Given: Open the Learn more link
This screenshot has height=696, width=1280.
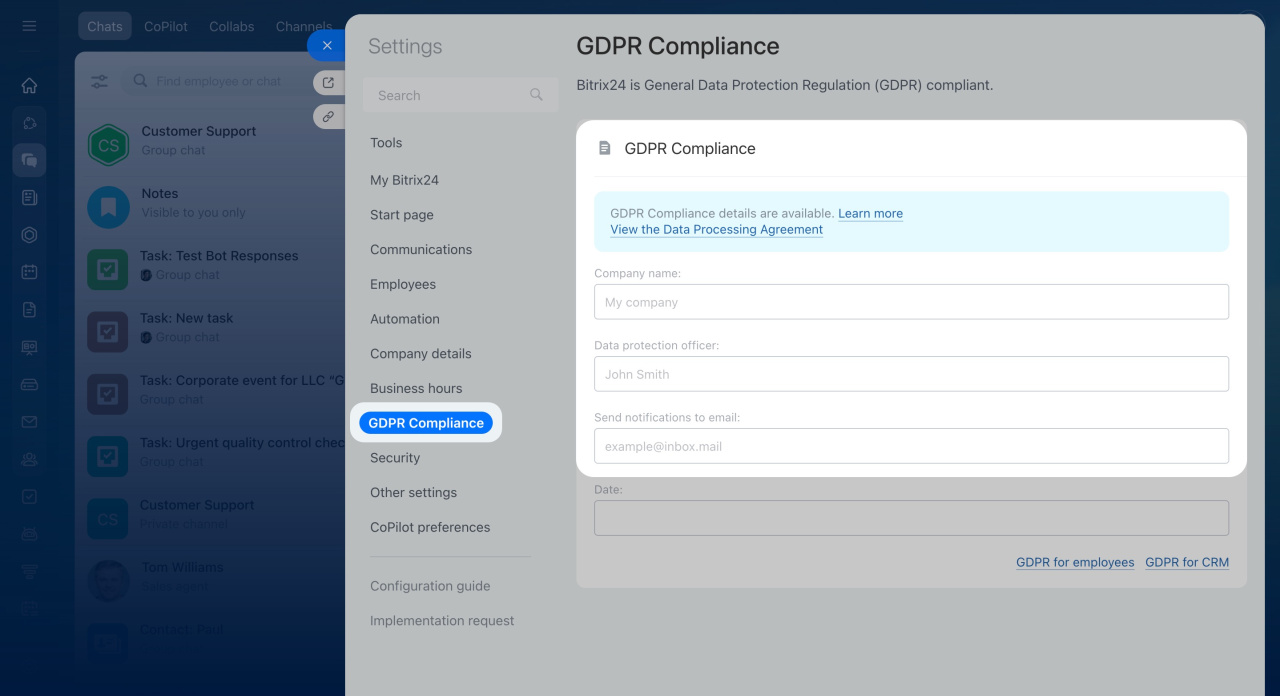Looking at the screenshot, I should 870,214.
